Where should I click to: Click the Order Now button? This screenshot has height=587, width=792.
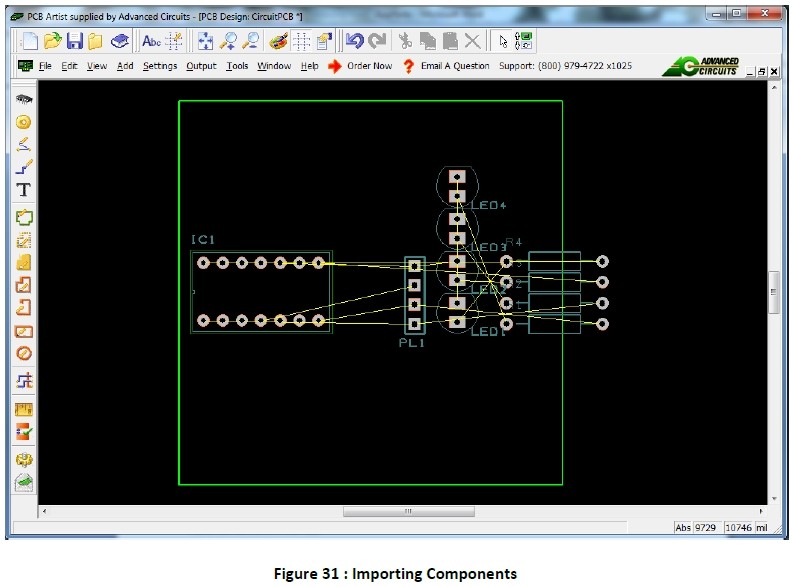tap(360, 66)
